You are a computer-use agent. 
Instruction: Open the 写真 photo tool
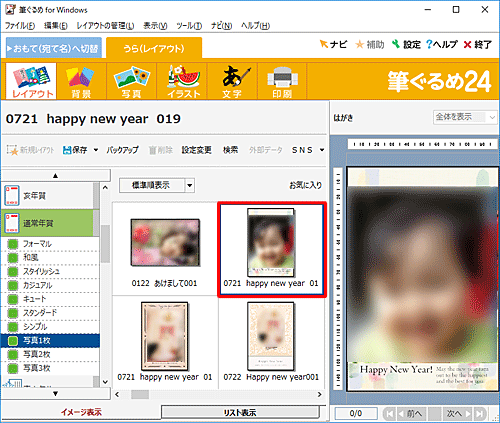[x=131, y=81]
